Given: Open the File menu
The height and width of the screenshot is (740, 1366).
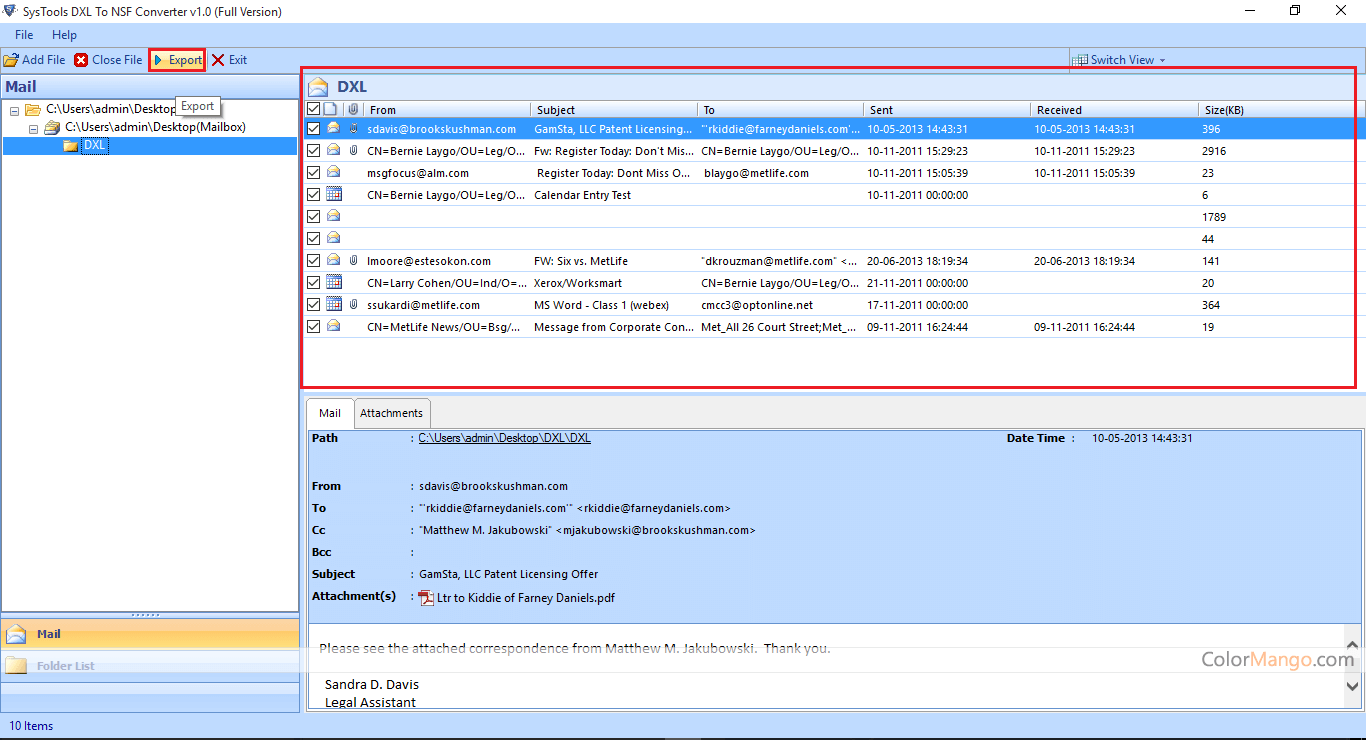Looking at the screenshot, I should pos(24,35).
